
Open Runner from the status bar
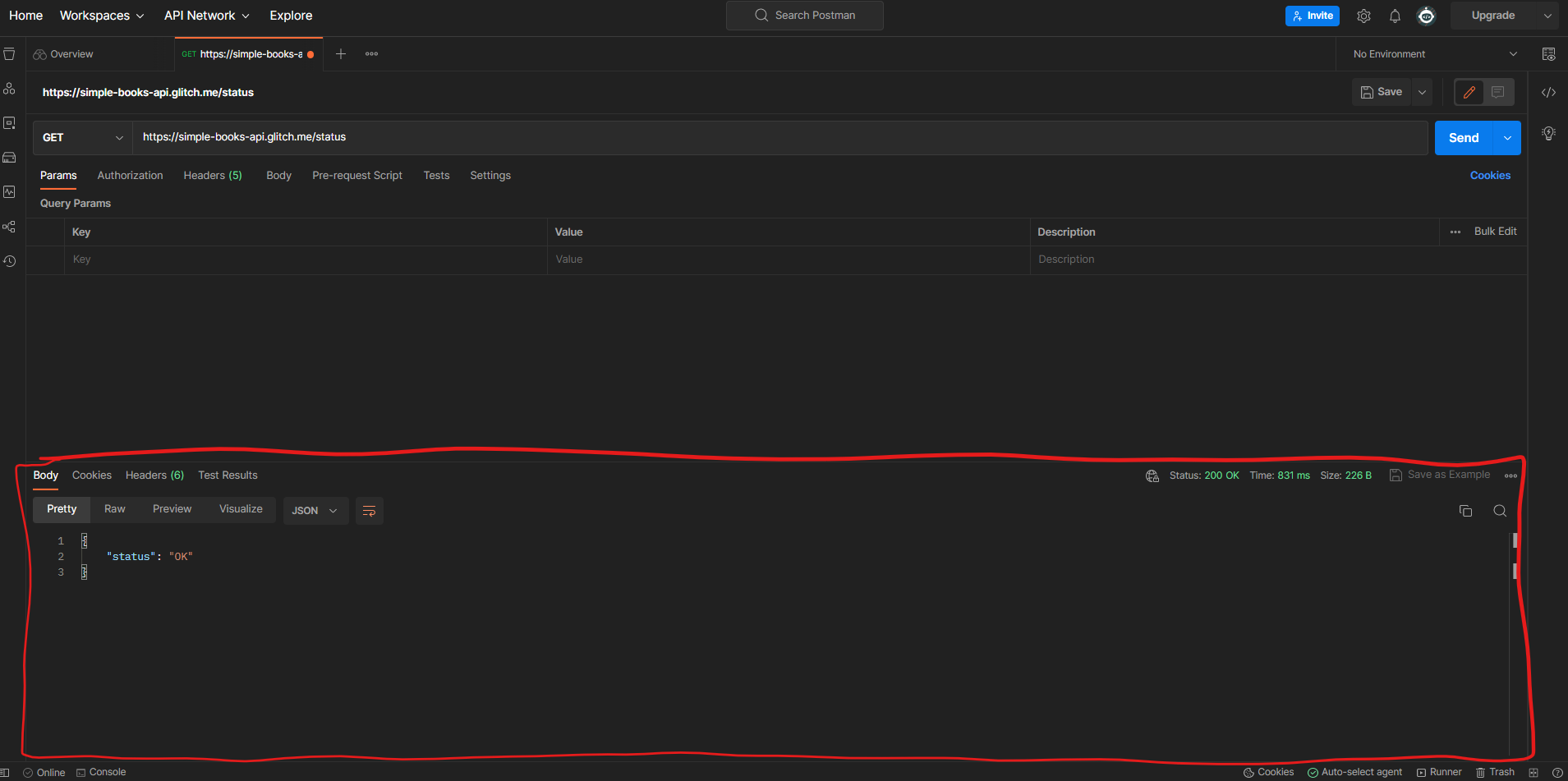pos(1439,772)
